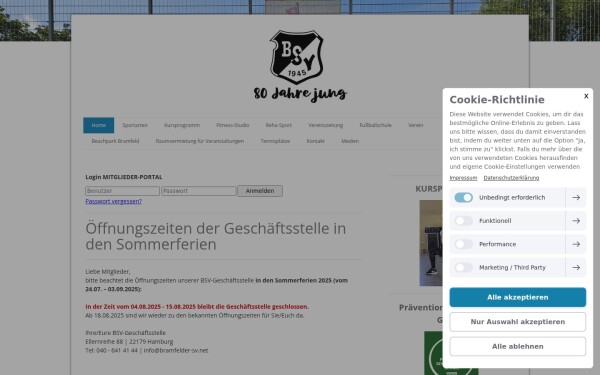
Task: Open the Vereinszeitung menu item
Action: tap(325, 125)
